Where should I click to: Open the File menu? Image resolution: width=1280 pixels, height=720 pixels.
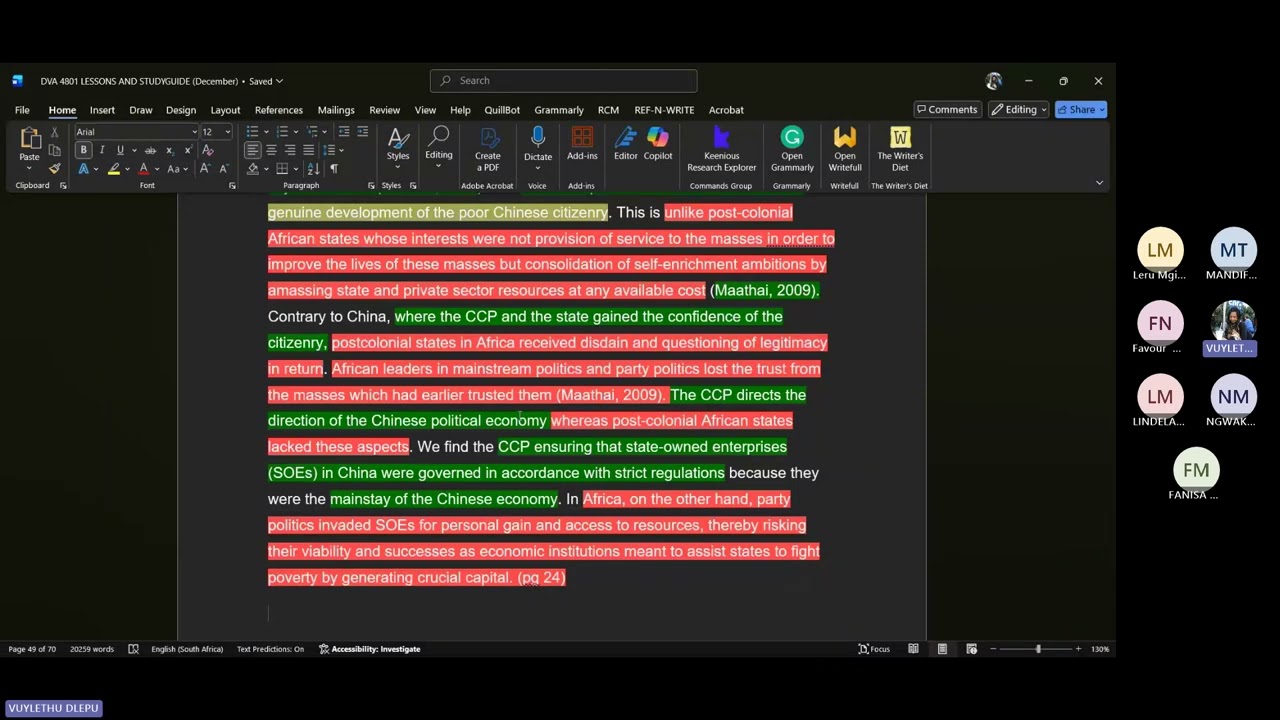point(22,110)
